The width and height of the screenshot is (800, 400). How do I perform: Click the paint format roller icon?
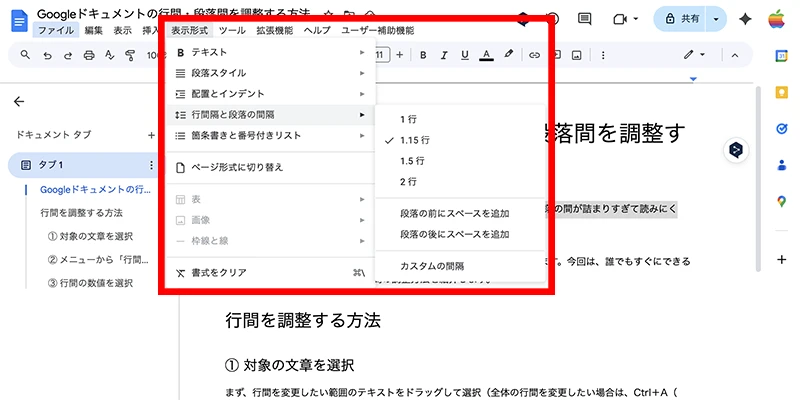130,54
